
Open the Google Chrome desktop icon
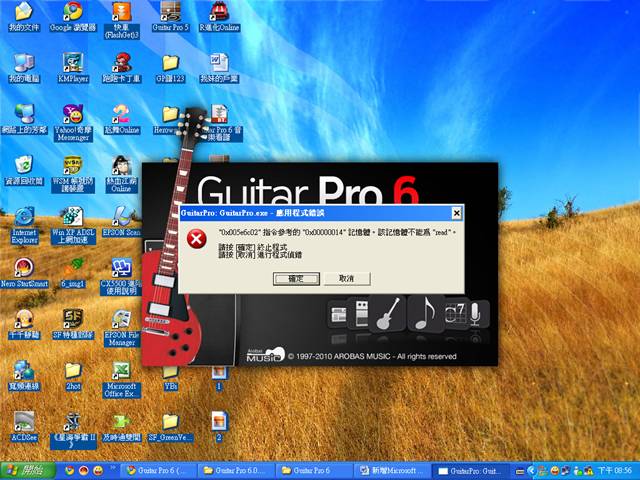coord(73,17)
